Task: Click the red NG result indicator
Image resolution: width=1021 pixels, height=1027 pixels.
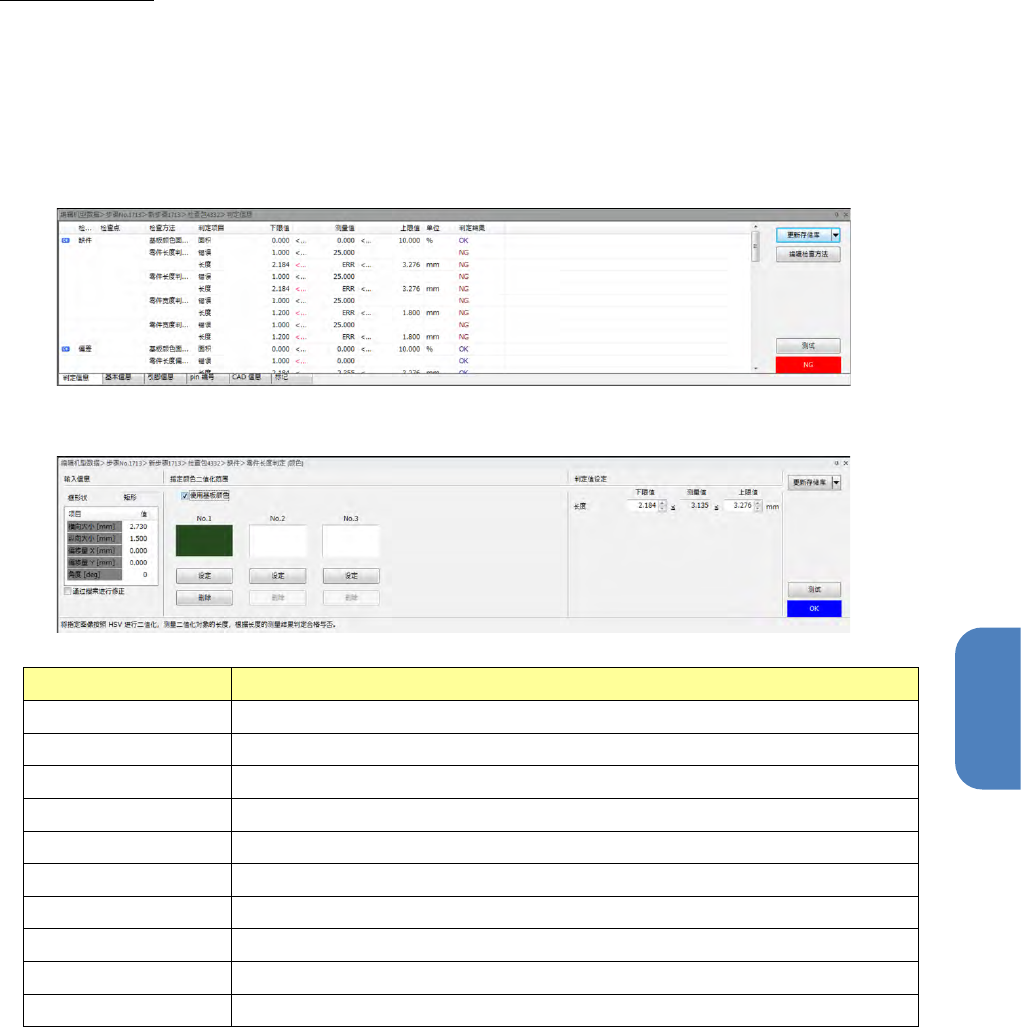Action: pos(808,365)
